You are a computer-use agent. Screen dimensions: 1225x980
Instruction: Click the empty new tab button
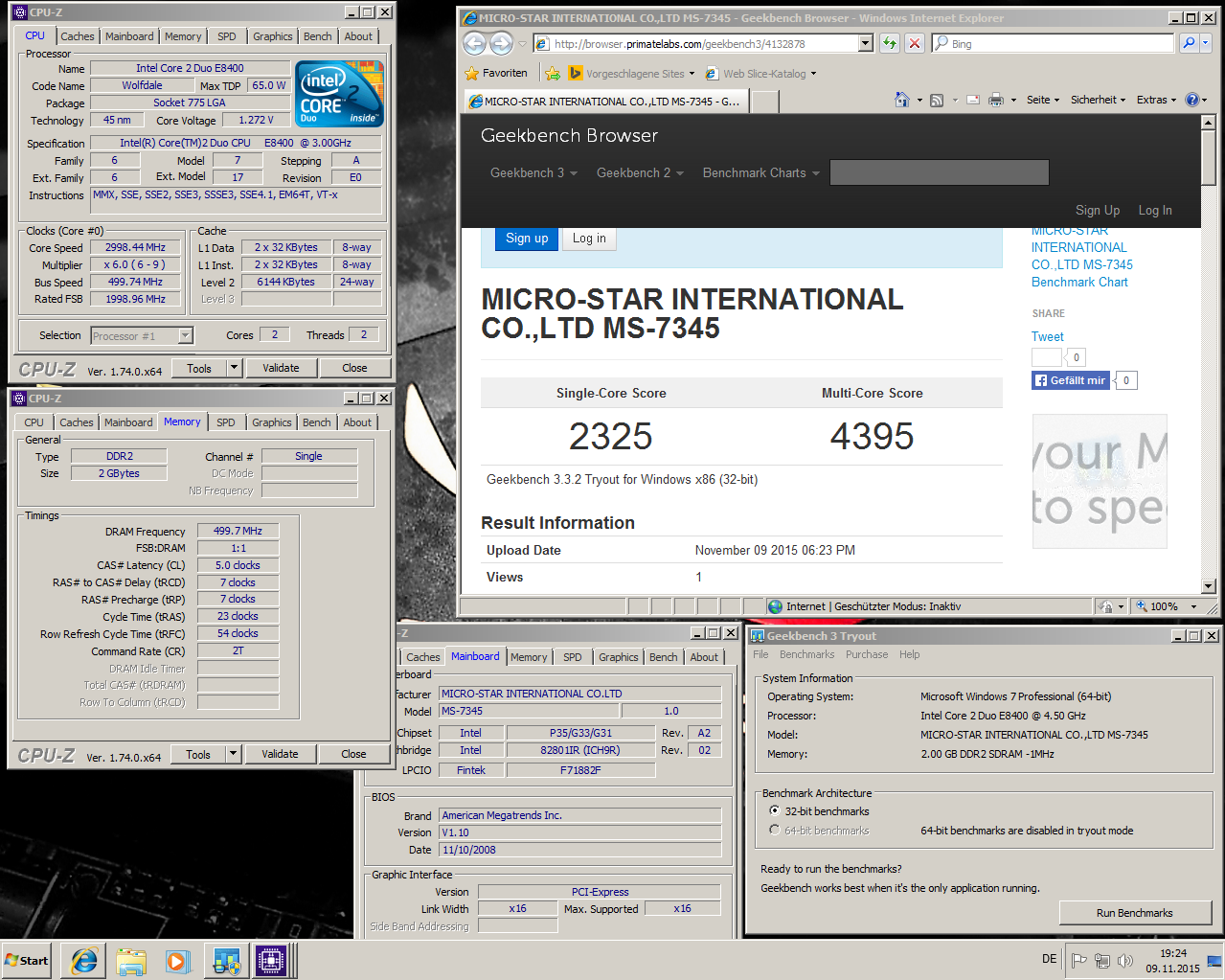[x=764, y=102]
